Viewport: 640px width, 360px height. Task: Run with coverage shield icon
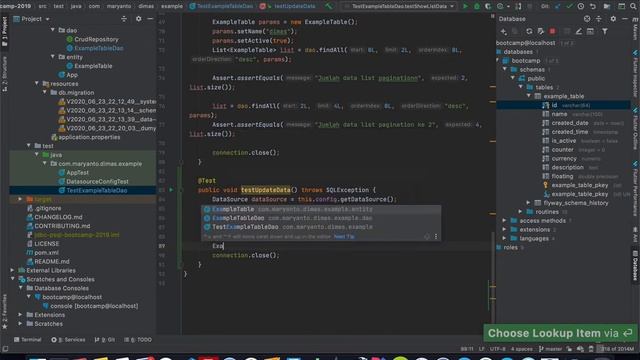point(488,6)
